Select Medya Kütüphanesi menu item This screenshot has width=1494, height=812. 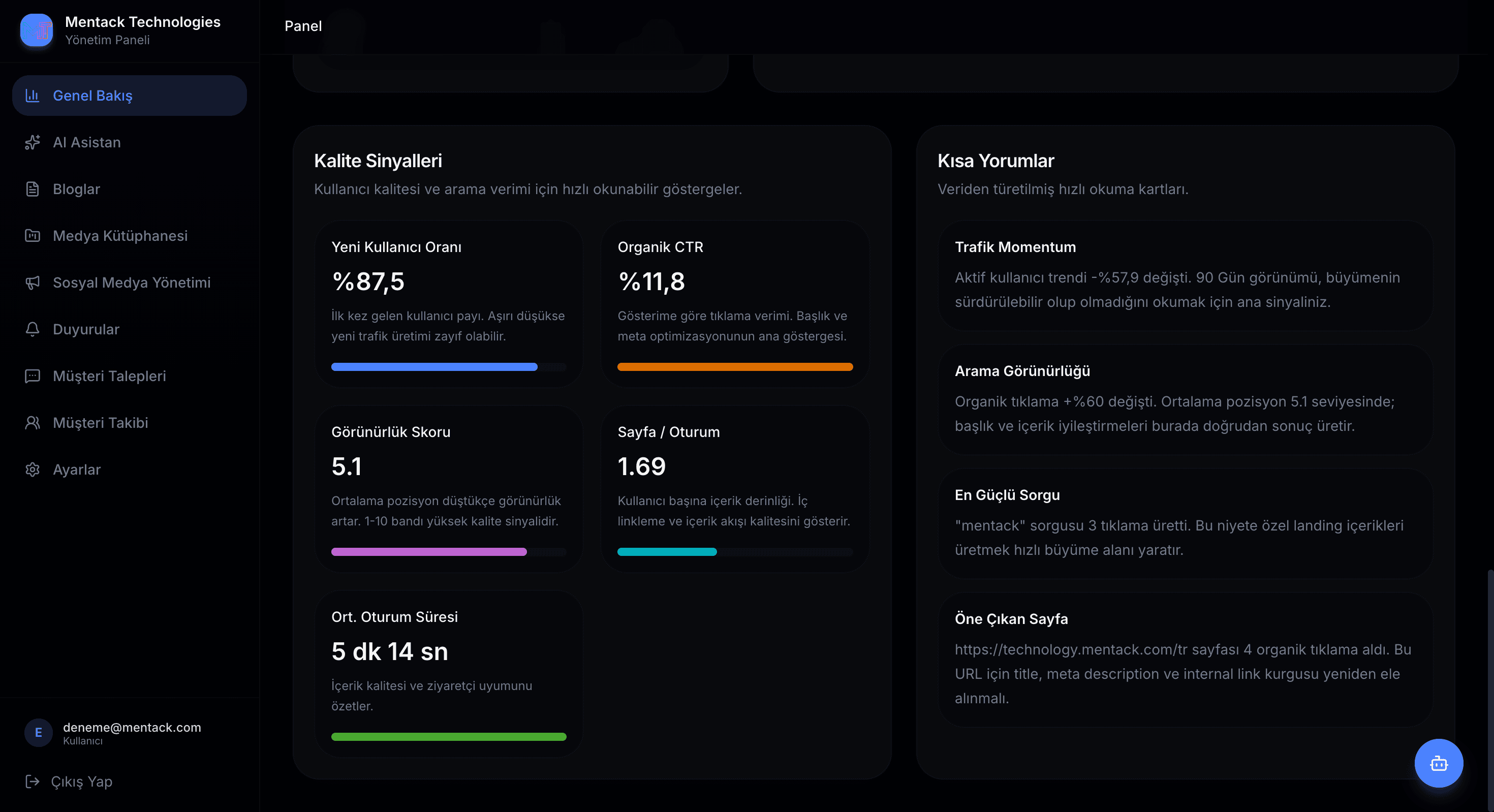[x=130, y=235]
